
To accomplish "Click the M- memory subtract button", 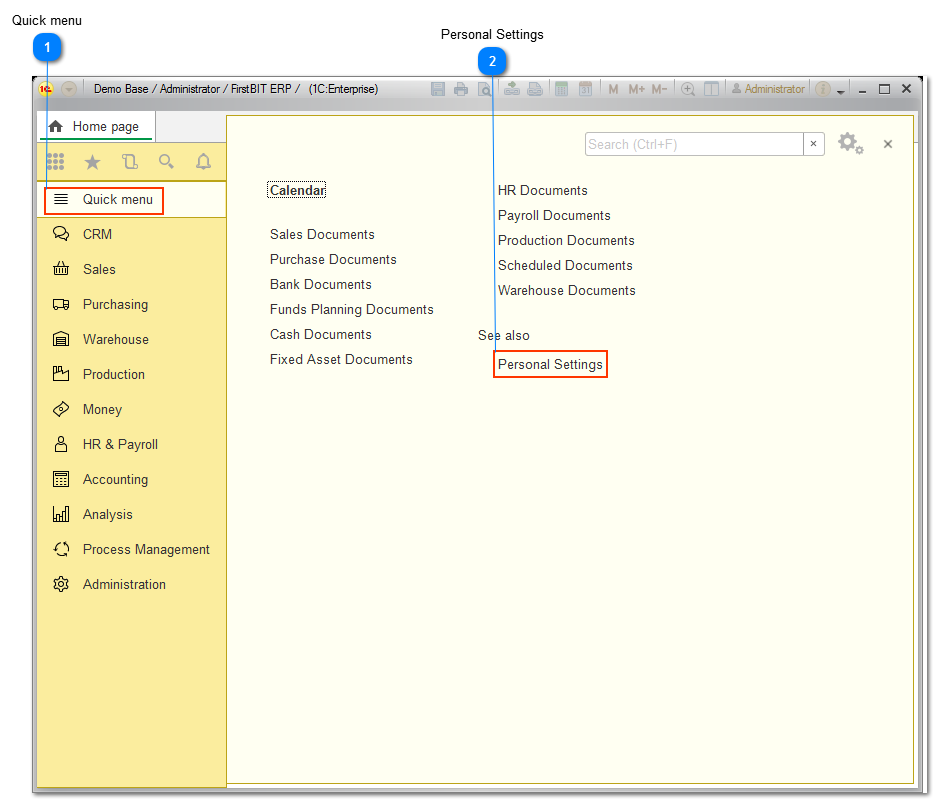I will pyautogui.click(x=659, y=89).
